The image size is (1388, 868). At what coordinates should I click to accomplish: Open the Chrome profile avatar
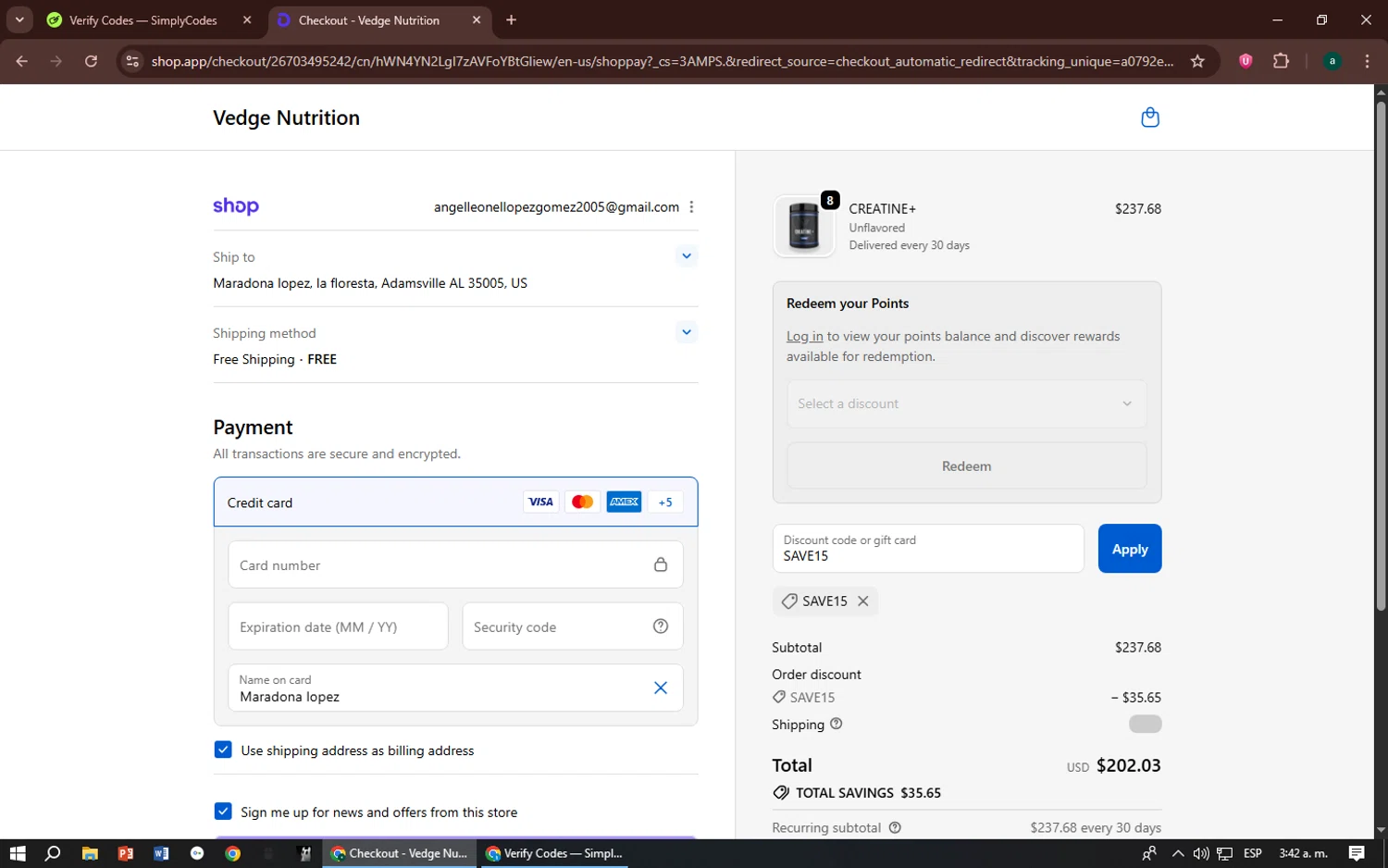click(1332, 61)
